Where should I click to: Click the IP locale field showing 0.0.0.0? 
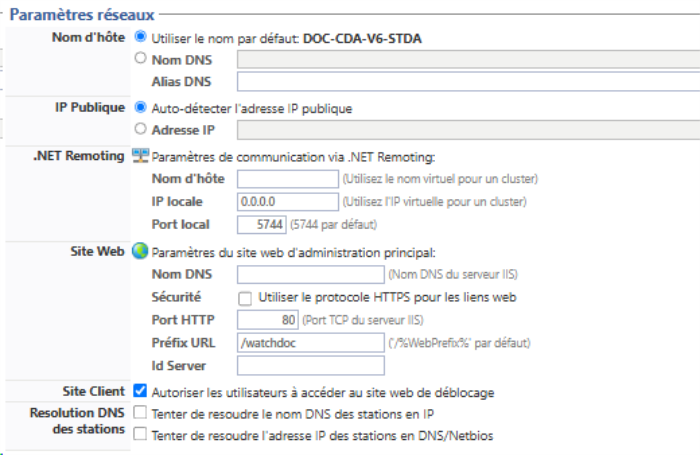pos(287,201)
